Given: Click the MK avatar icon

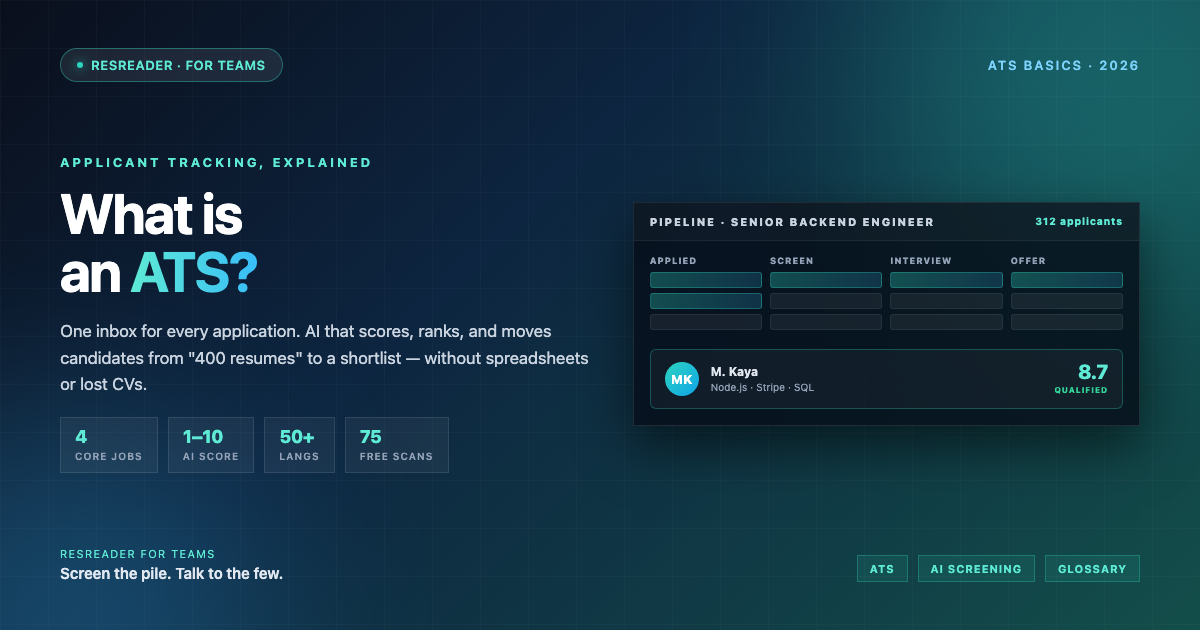Looking at the screenshot, I should tap(682, 379).
